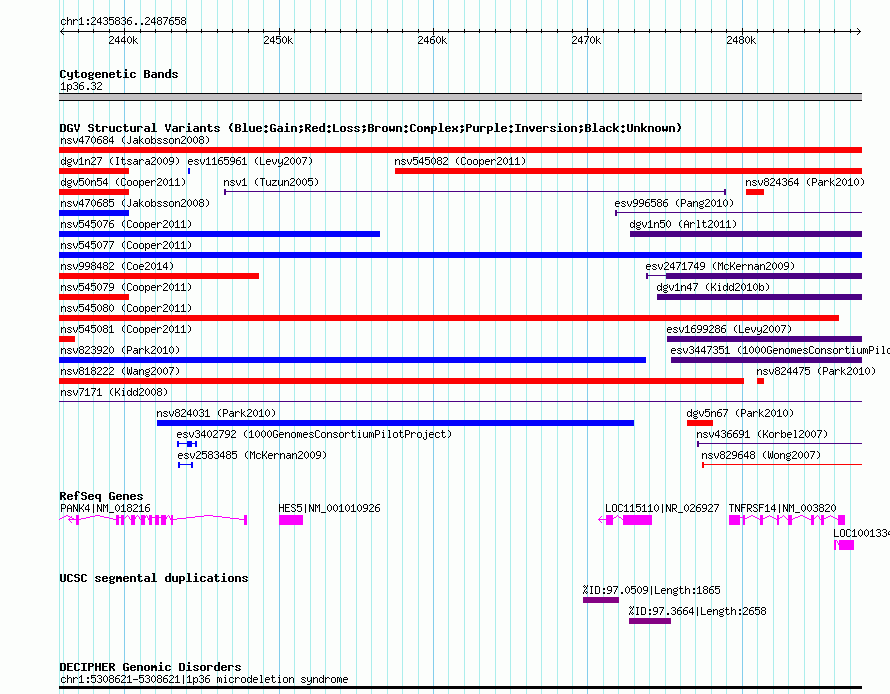
Task: Click the nsv545080 (Cooper2011) long red bar
Action: [449, 318]
